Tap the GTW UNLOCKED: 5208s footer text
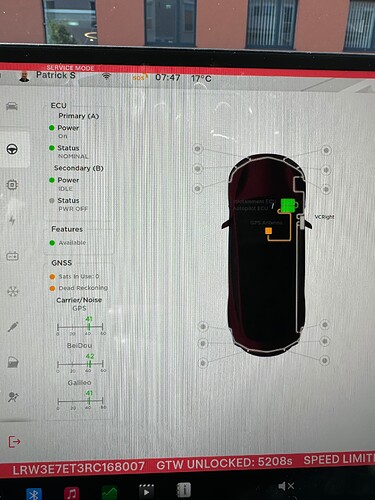375x500 pixels. point(224,463)
